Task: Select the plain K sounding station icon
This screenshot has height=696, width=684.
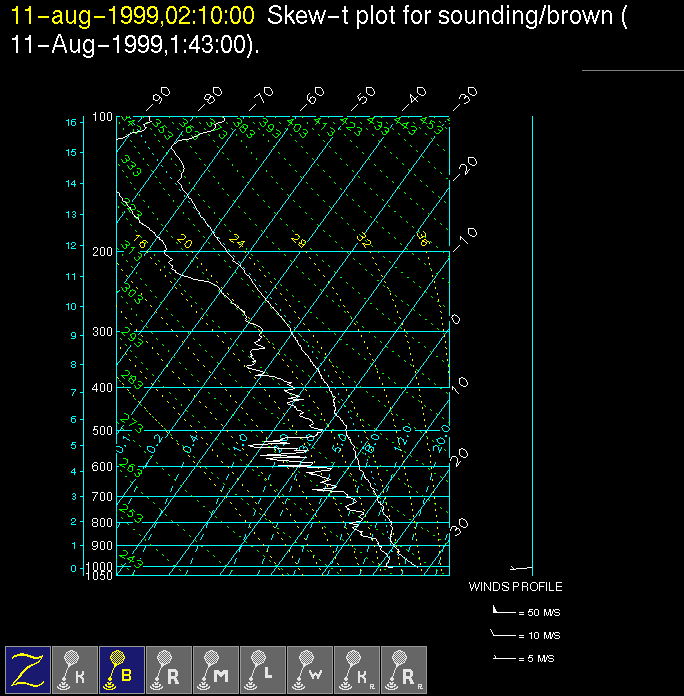Action: pyautogui.click(x=75, y=669)
